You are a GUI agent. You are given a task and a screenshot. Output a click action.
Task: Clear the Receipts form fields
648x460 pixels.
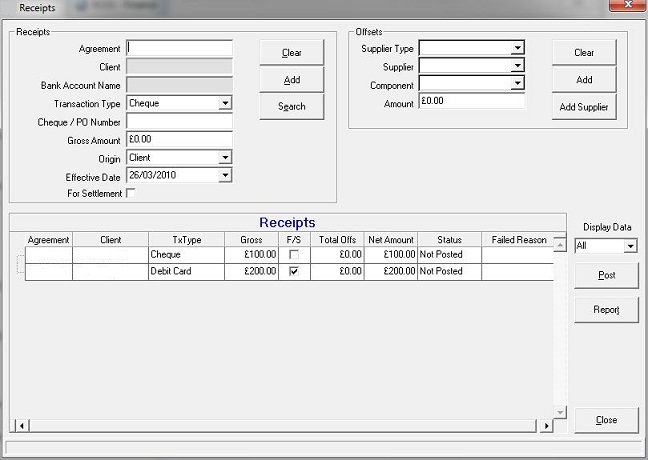coord(292,53)
